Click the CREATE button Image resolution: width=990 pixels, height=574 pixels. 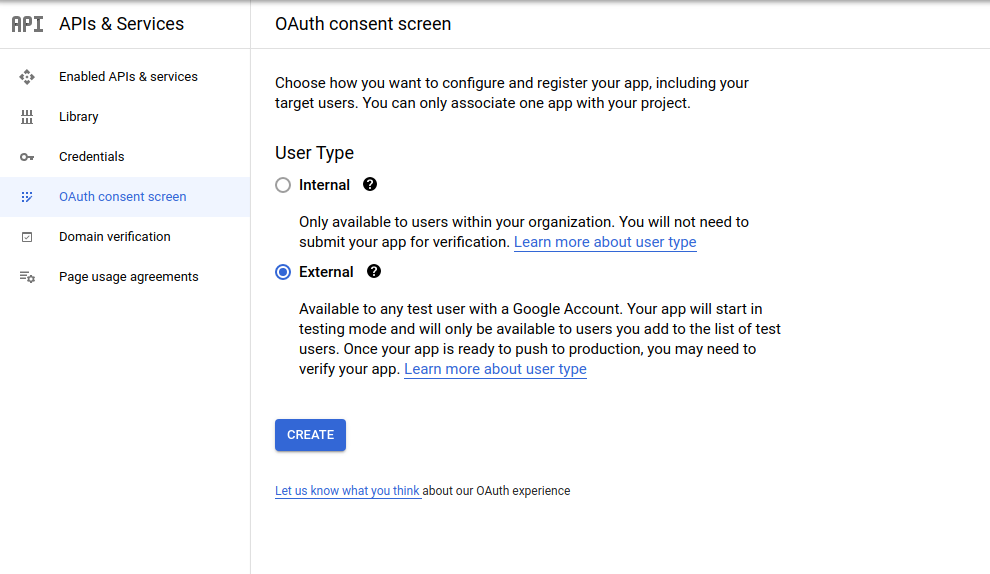[x=310, y=435]
